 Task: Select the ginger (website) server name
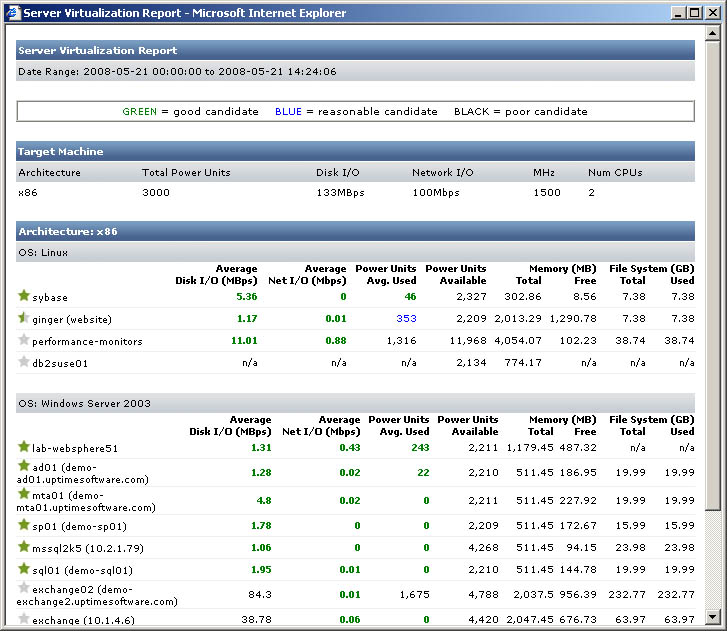pyautogui.click(x=72, y=319)
